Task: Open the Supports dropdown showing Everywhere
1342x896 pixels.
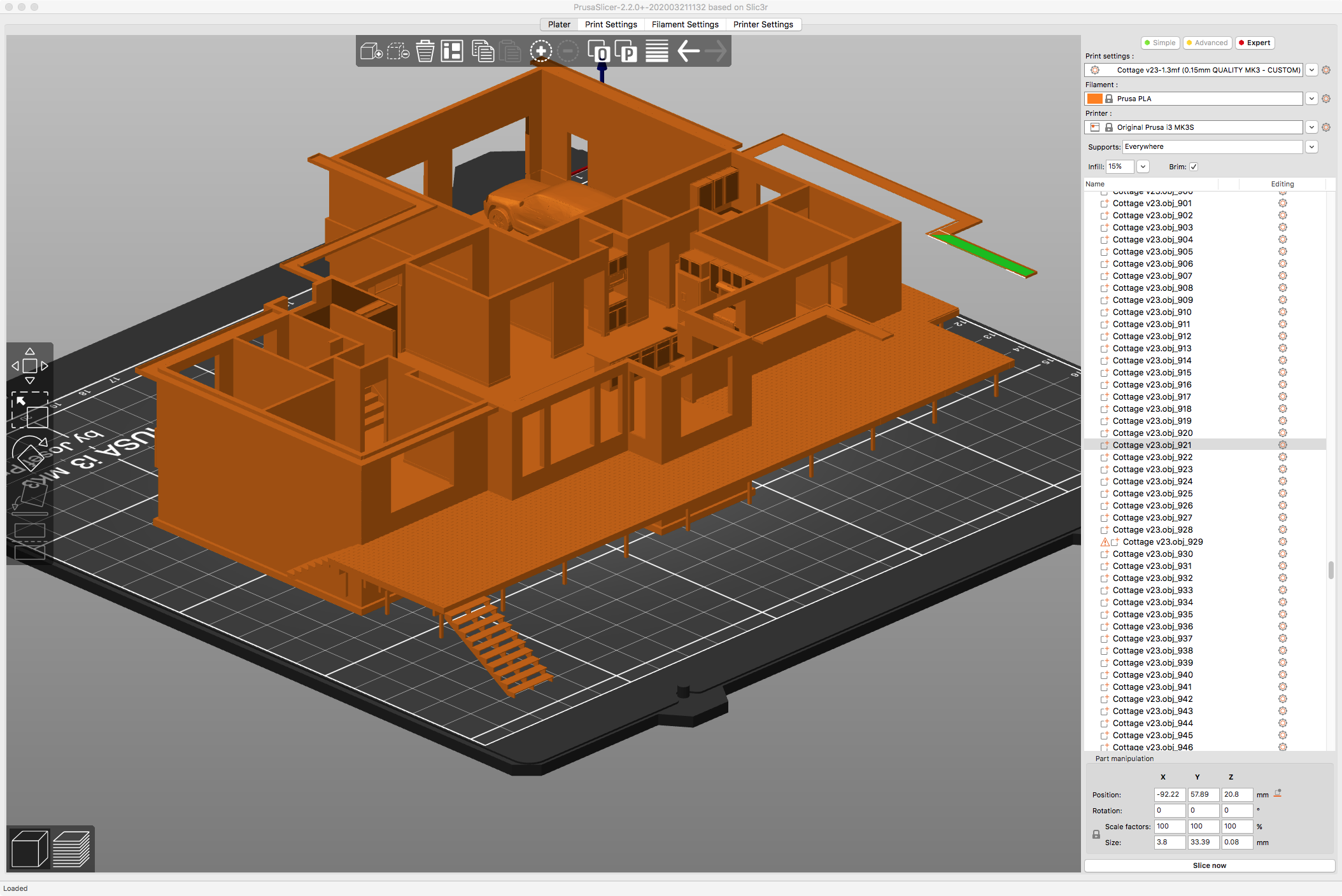Action: [1311, 147]
